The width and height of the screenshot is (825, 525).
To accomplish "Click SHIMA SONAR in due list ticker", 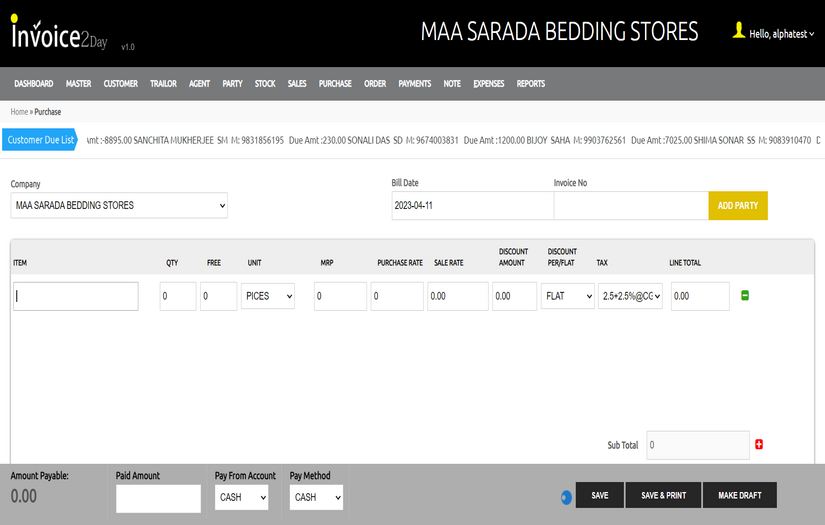I will (x=719, y=140).
